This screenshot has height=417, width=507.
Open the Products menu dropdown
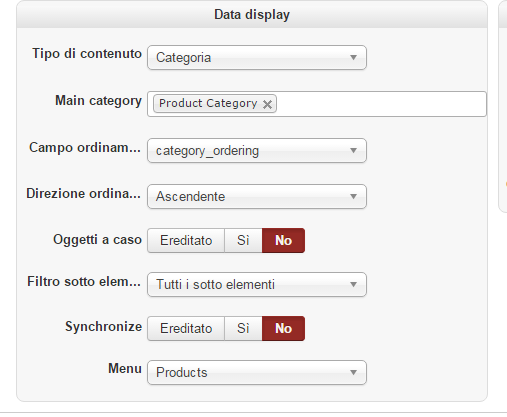257,373
